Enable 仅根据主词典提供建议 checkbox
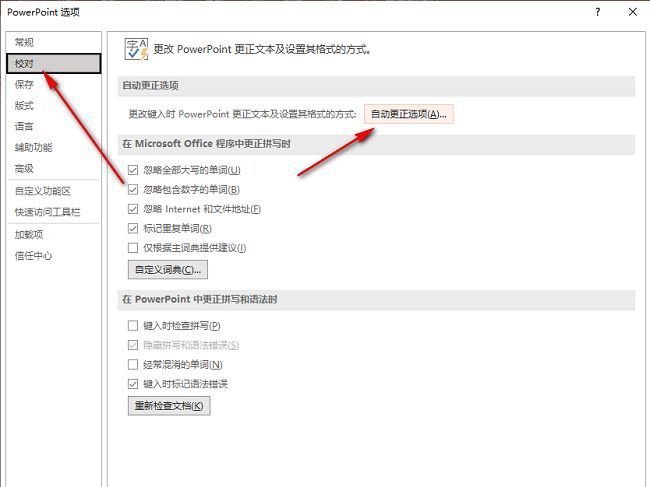650x487 pixels. click(x=133, y=248)
